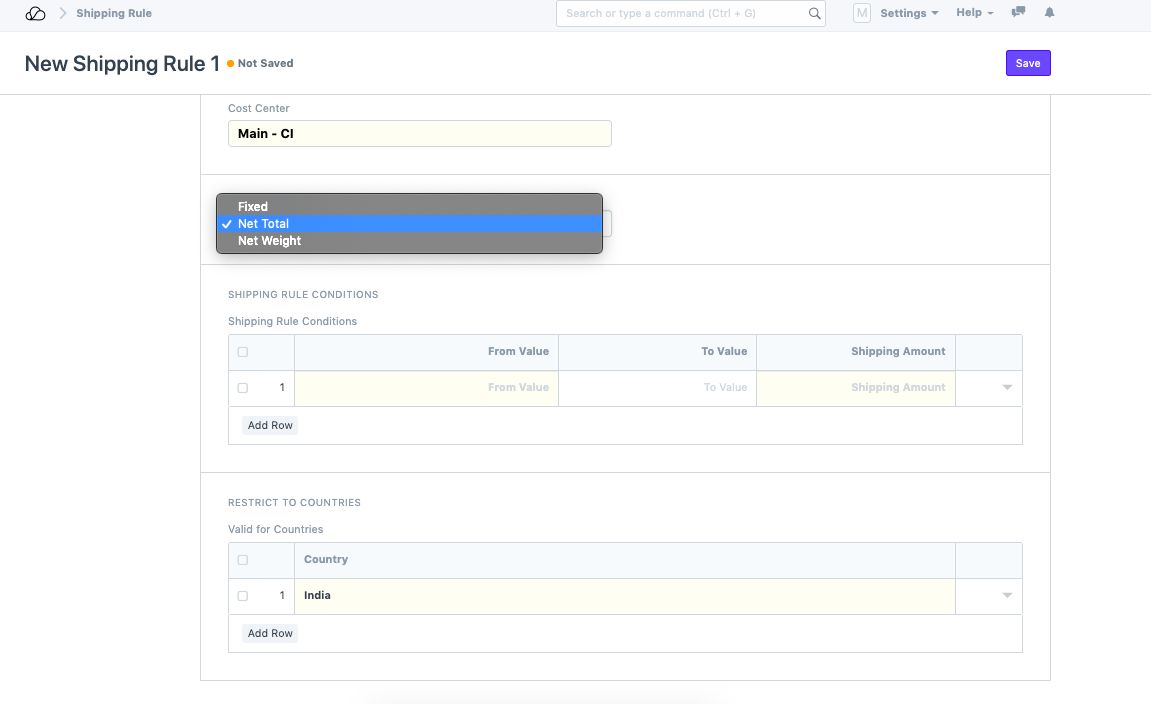Image resolution: width=1151 pixels, height=704 pixels.
Task: Expand the conditions row 1 dropdown arrow
Action: 1007,388
